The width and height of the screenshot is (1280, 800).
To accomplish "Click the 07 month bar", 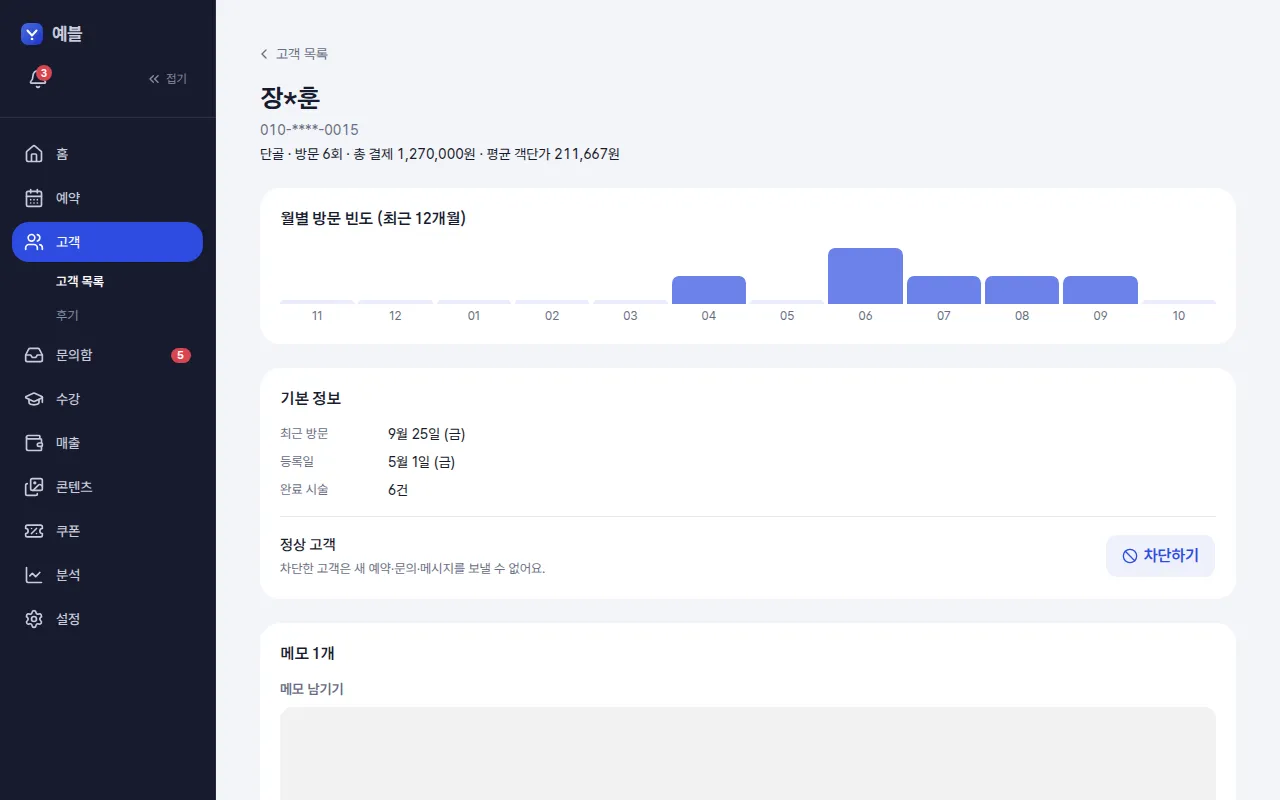I will pyautogui.click(x=944, y=290).
